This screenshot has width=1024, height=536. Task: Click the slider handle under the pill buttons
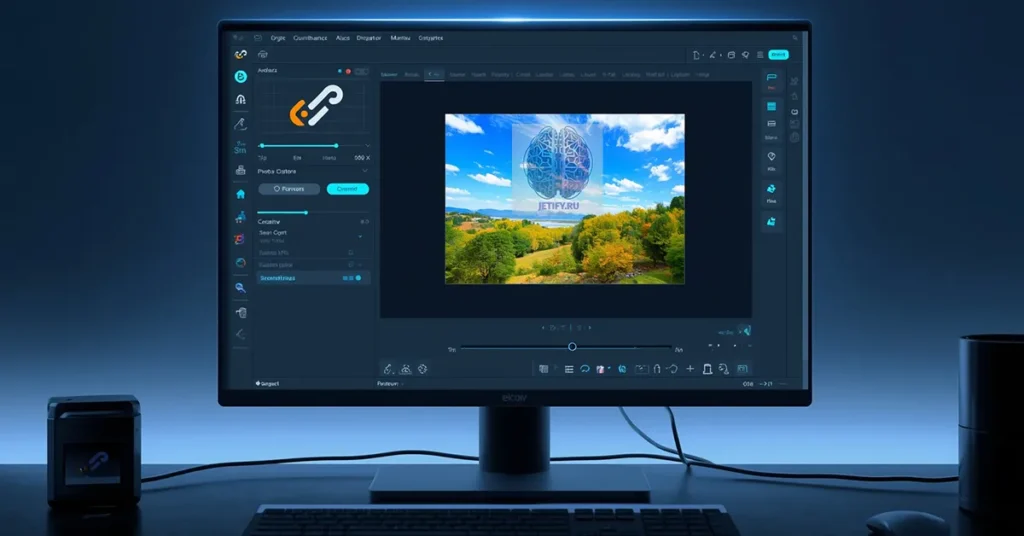pos(306,212)
